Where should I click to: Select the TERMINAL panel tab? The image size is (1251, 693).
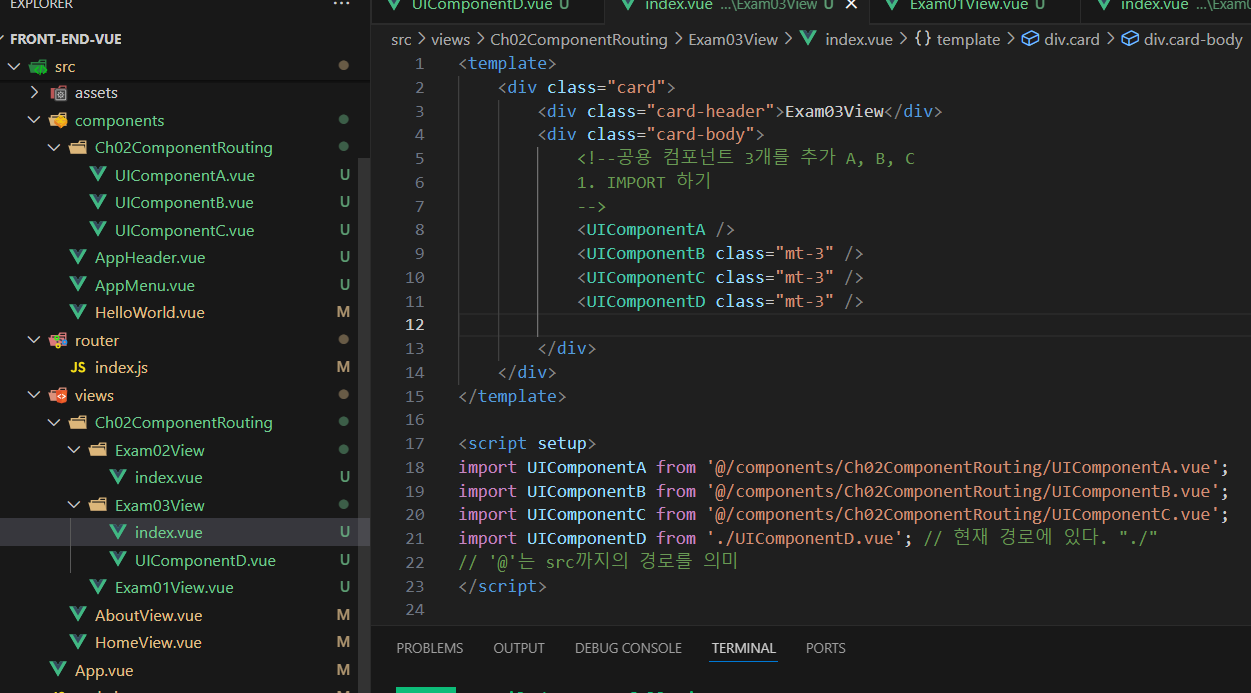coord(744,648)
